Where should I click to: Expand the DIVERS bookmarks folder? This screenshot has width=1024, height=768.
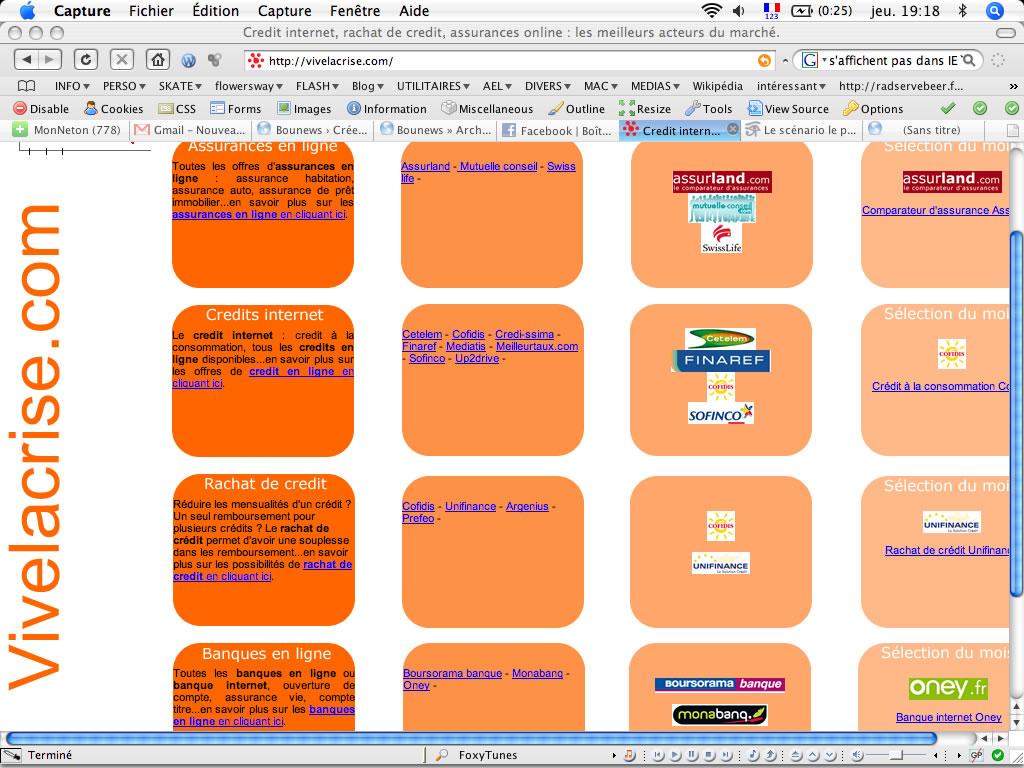(x=548, y=86)
